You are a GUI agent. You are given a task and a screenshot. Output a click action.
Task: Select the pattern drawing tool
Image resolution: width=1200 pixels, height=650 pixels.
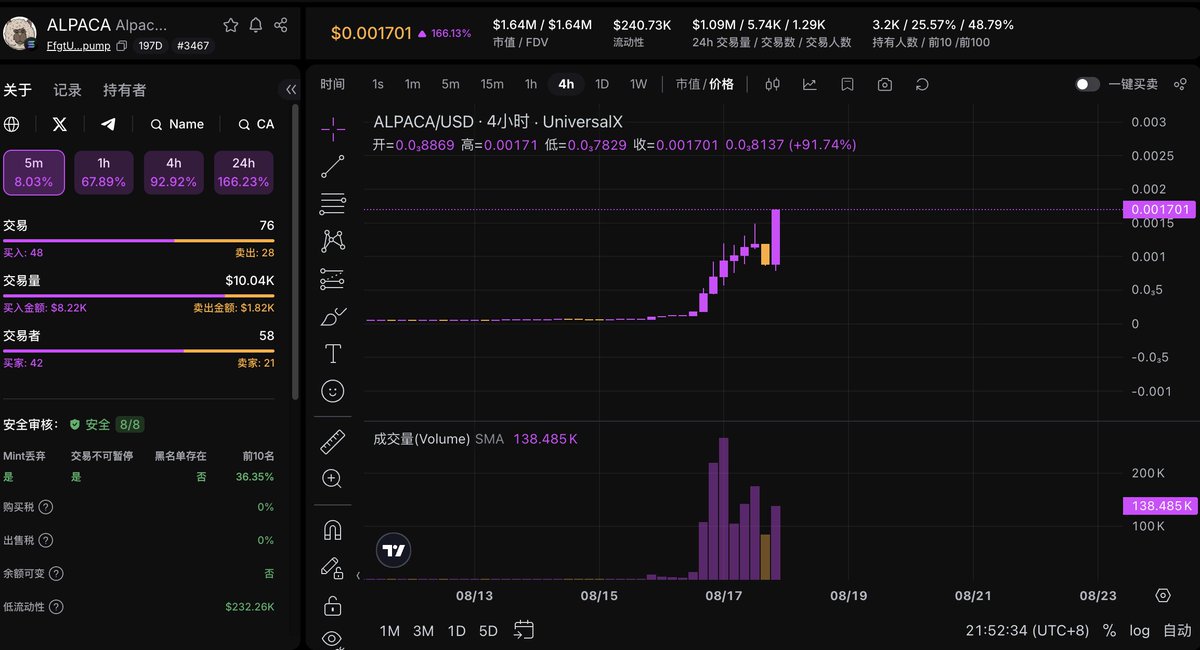tap(332, 241)
